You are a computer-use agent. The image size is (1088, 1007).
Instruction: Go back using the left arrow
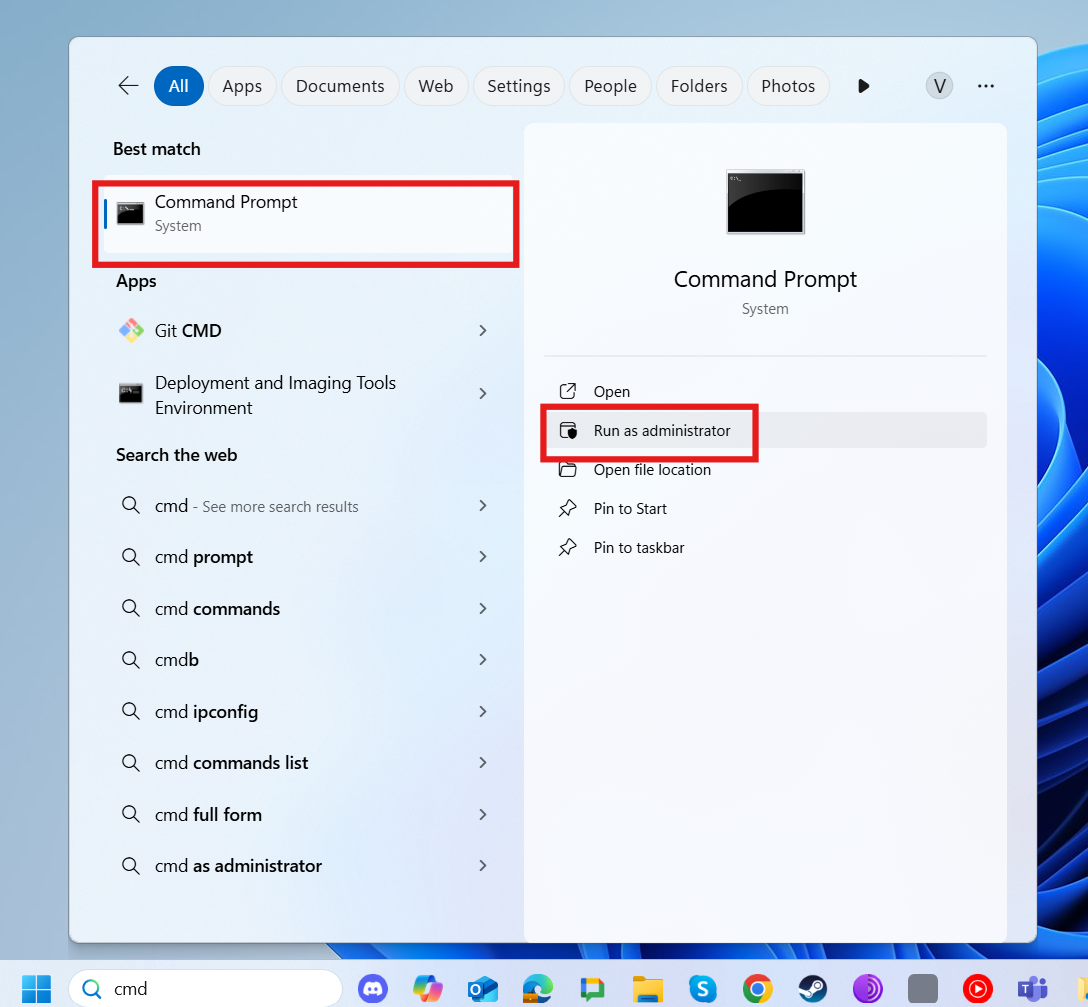128,86
